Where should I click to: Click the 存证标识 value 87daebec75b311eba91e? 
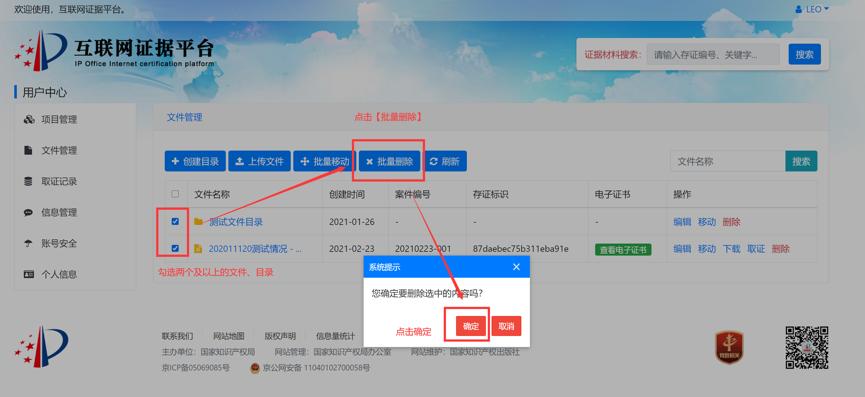[x=521, y=249]
